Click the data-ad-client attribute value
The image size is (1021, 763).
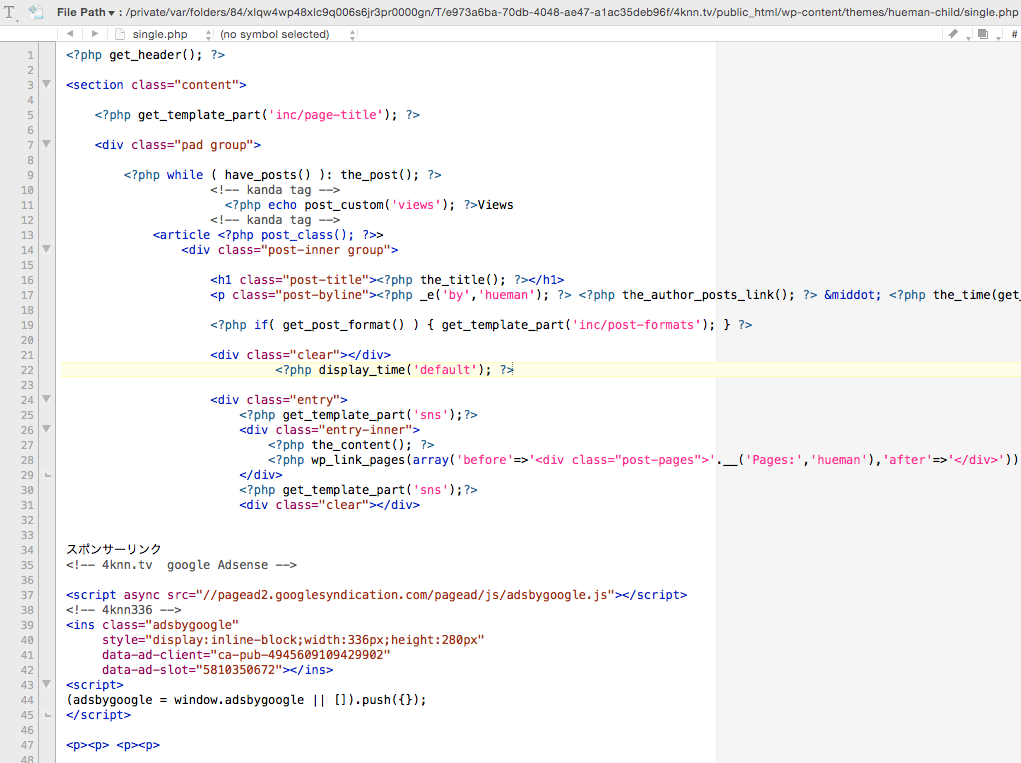[x=303, y=655]
